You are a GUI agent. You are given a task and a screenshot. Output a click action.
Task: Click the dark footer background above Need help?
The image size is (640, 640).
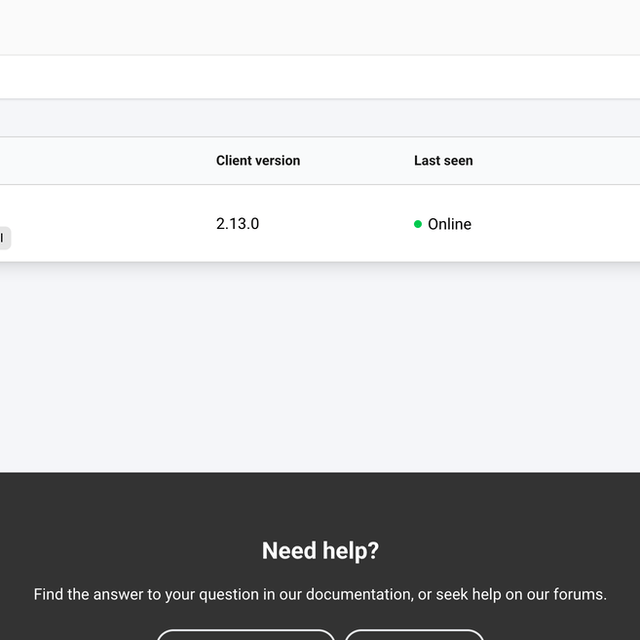coord(320,504)
